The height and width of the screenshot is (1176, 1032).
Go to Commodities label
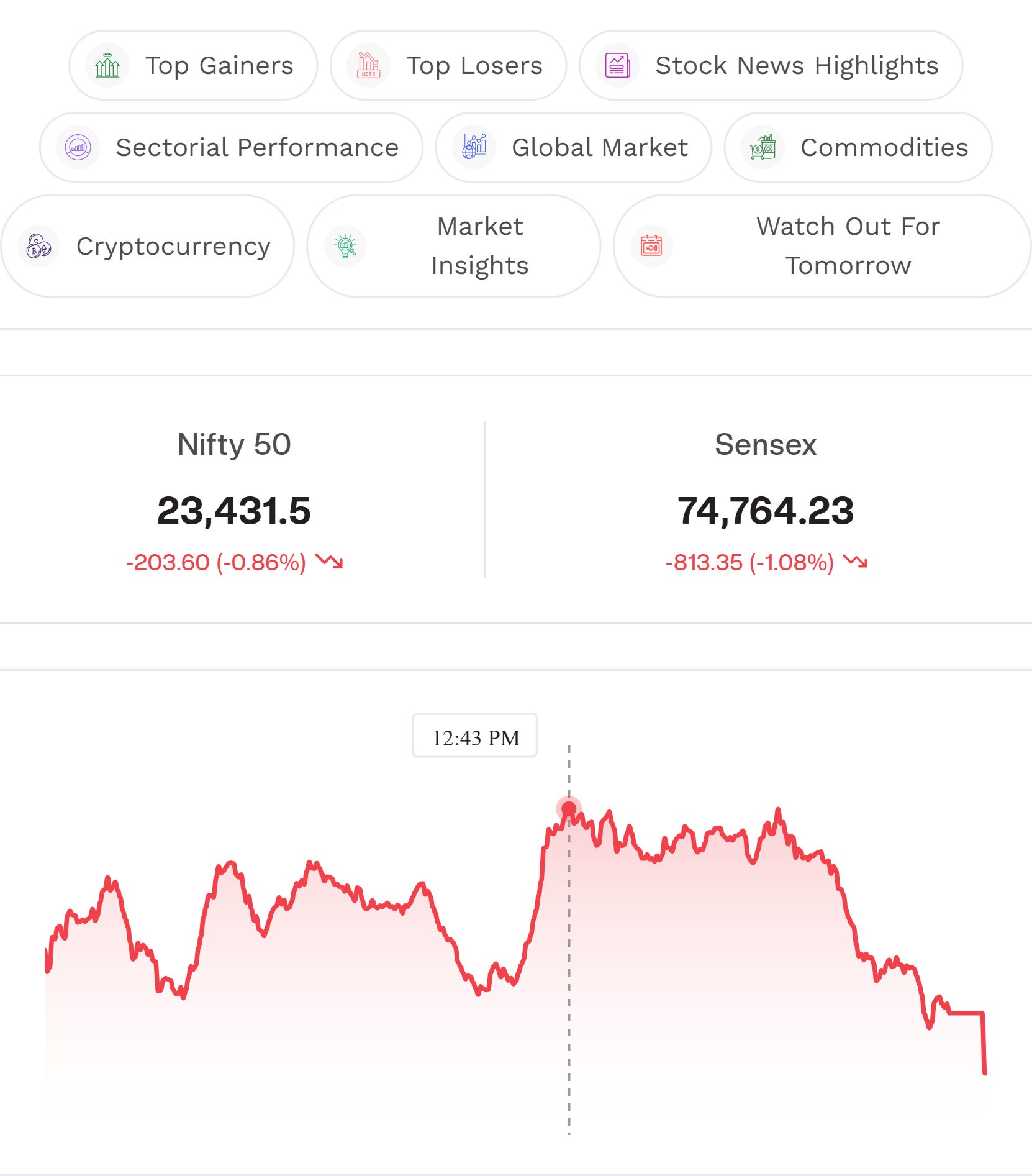884,147
